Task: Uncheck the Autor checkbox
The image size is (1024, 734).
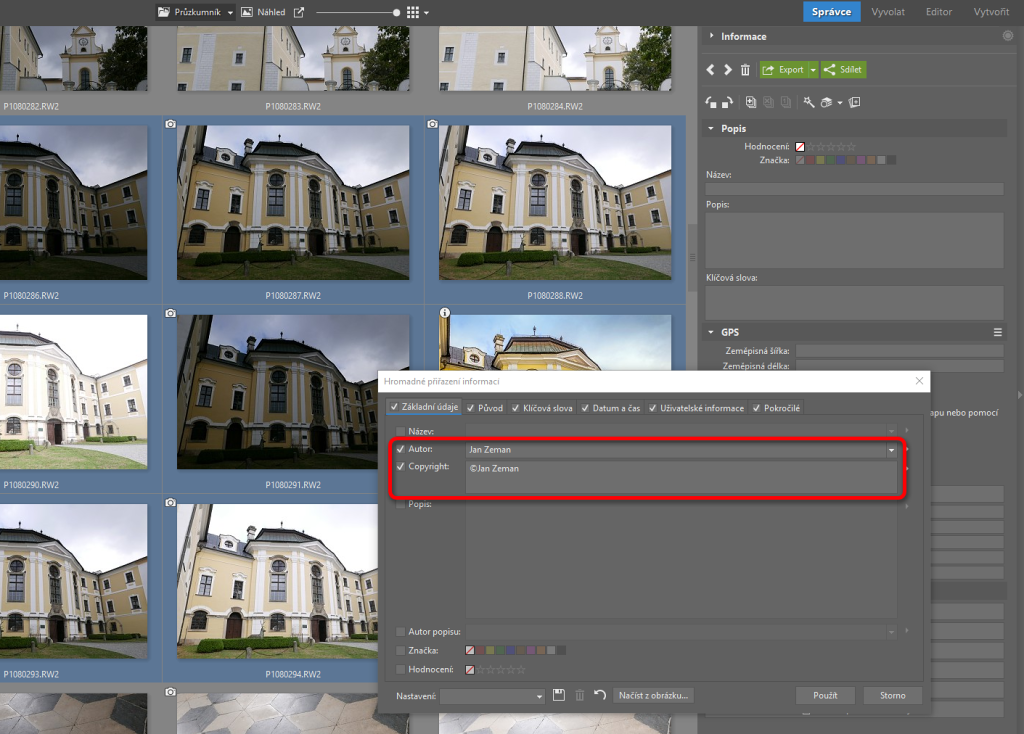Action: (401, 450)
